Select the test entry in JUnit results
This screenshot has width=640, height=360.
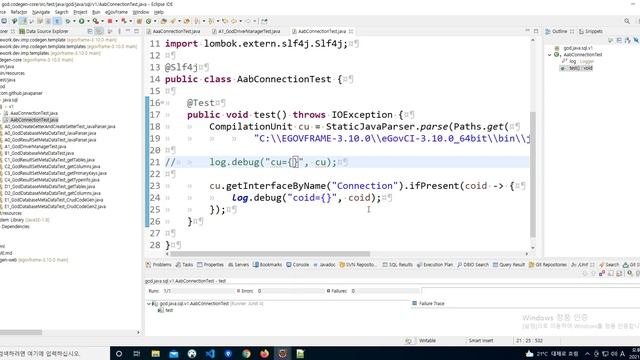point(166,310)
